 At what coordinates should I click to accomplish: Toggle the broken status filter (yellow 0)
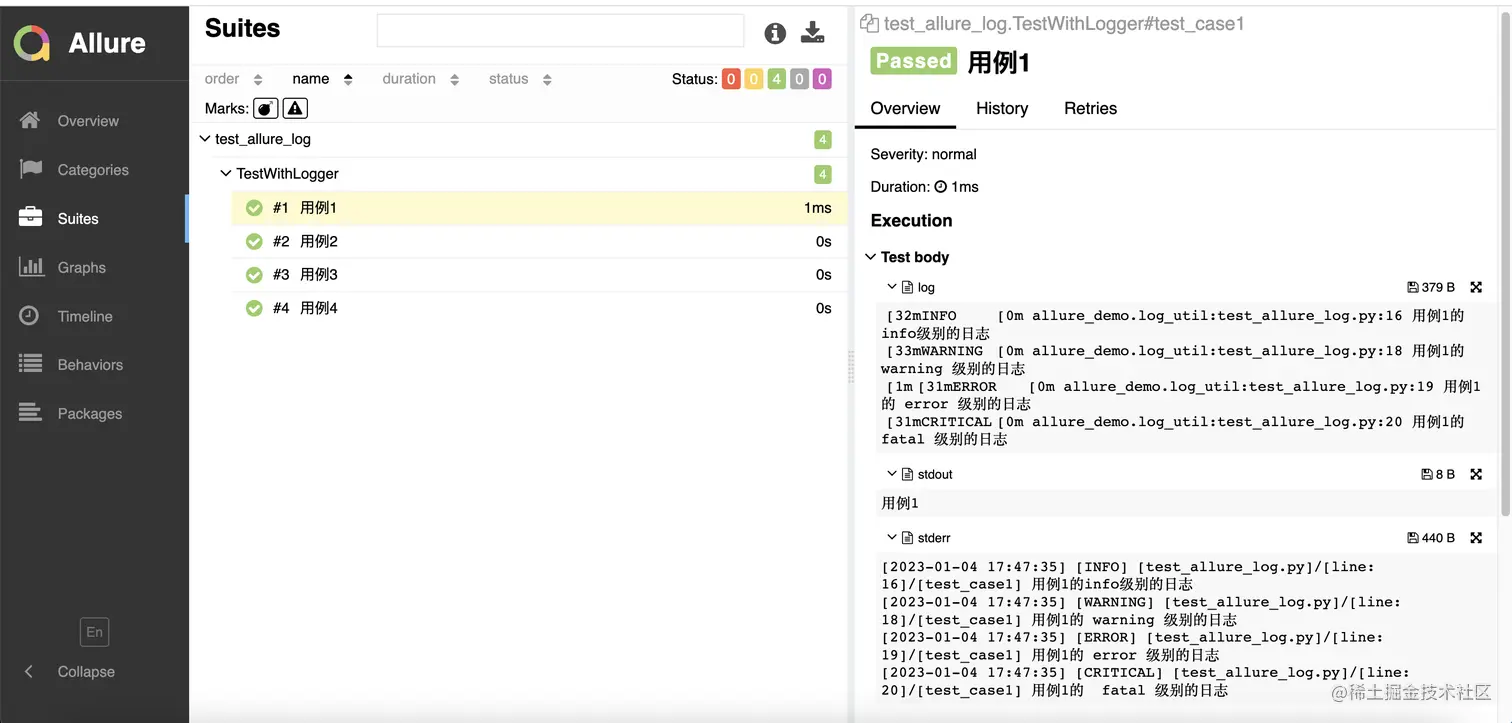[x=754, y=80]
